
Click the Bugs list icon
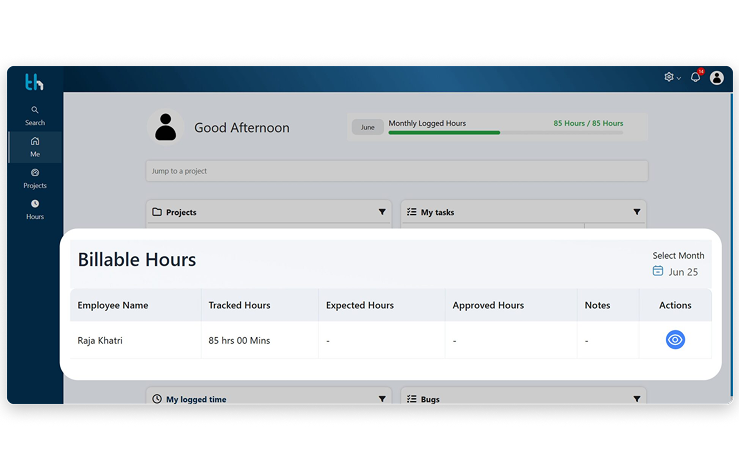[x=411, y=399]
